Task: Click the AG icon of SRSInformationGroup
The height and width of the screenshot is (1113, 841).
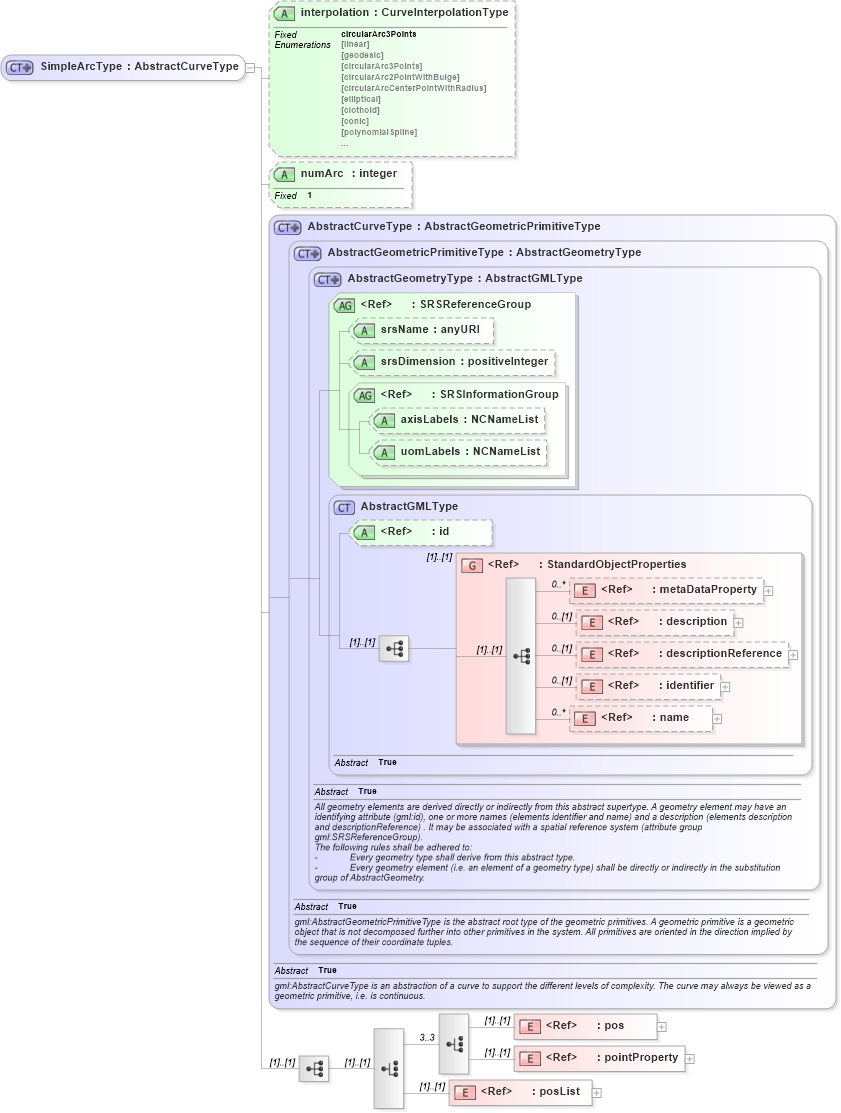Action: point(365,395)
